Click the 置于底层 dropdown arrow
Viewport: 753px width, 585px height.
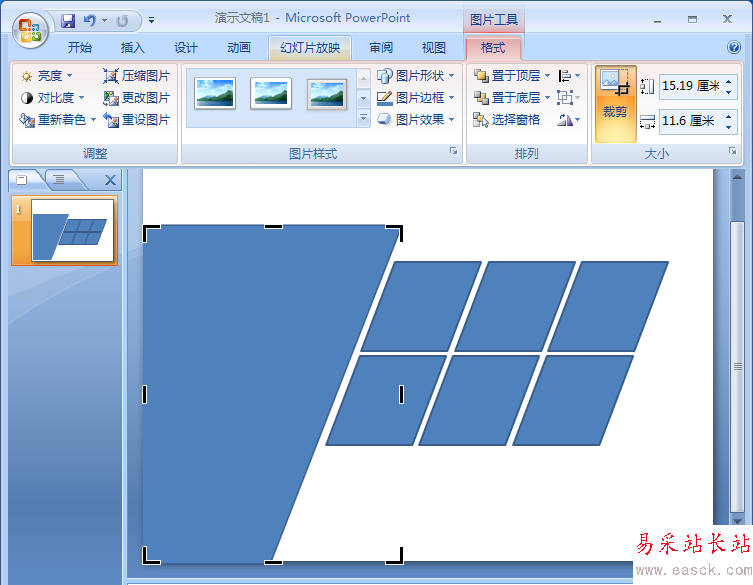click(x=547, y=98)
